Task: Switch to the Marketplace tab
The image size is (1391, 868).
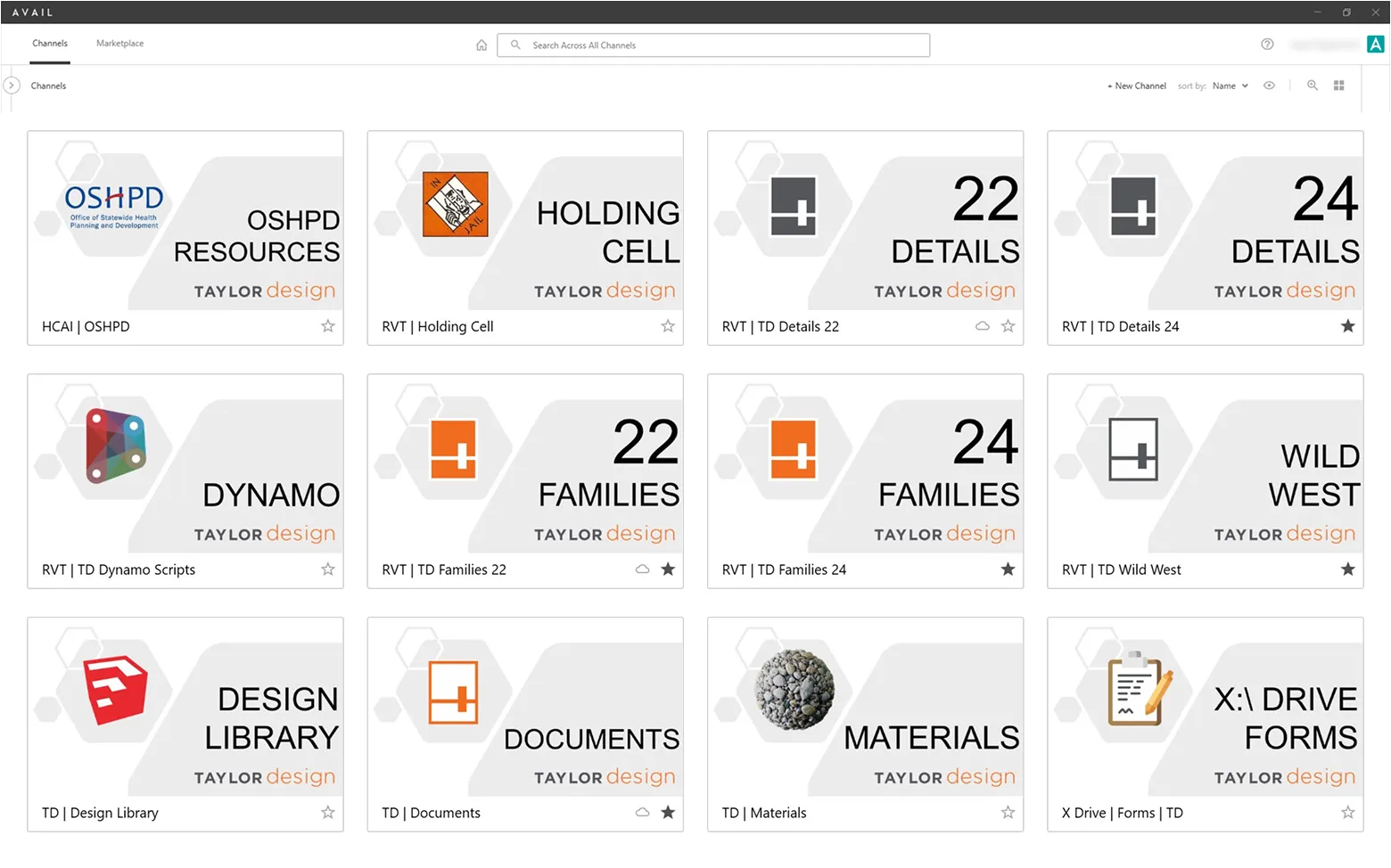Action: pyautogui.click(x=119, y=43)
